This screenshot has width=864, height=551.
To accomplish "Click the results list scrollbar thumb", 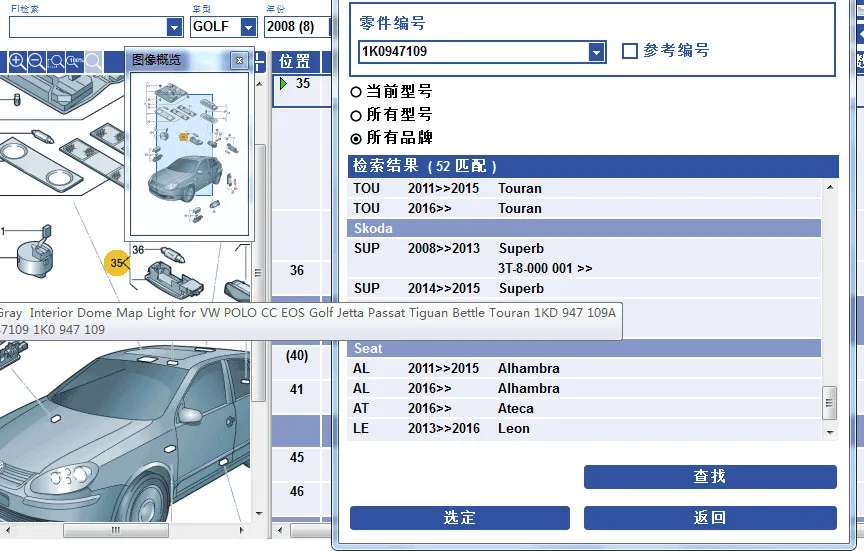I will (x=829, y=403).
